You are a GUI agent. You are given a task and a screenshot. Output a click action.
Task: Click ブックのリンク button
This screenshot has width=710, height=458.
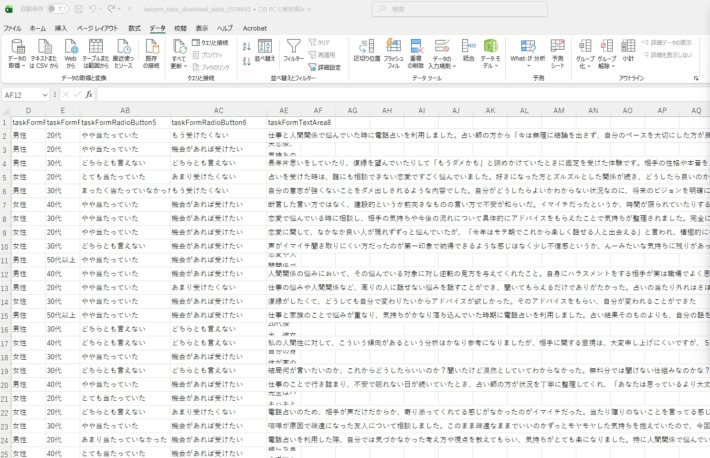coord(211,67)
